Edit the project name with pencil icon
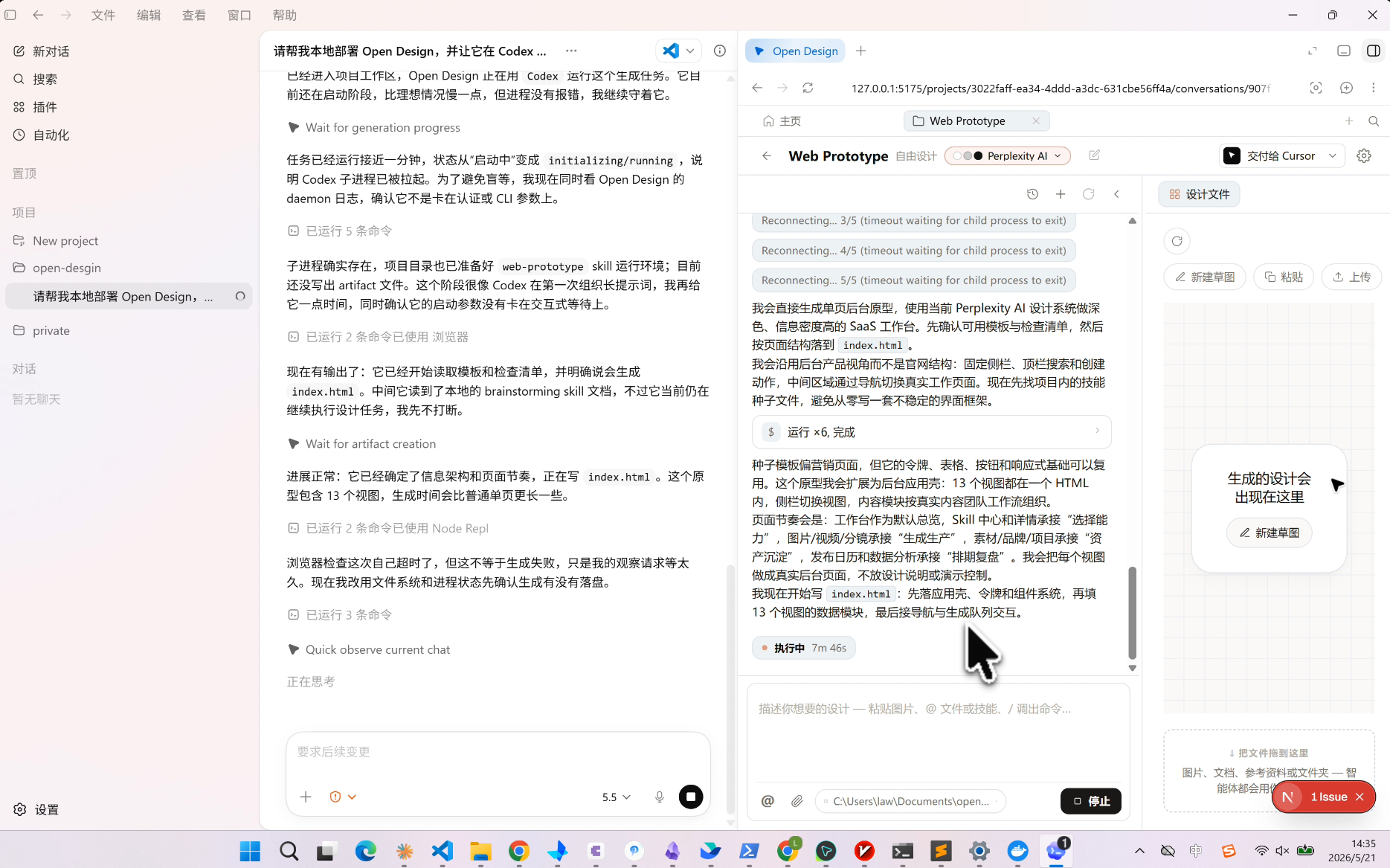 click(1094, 155)
